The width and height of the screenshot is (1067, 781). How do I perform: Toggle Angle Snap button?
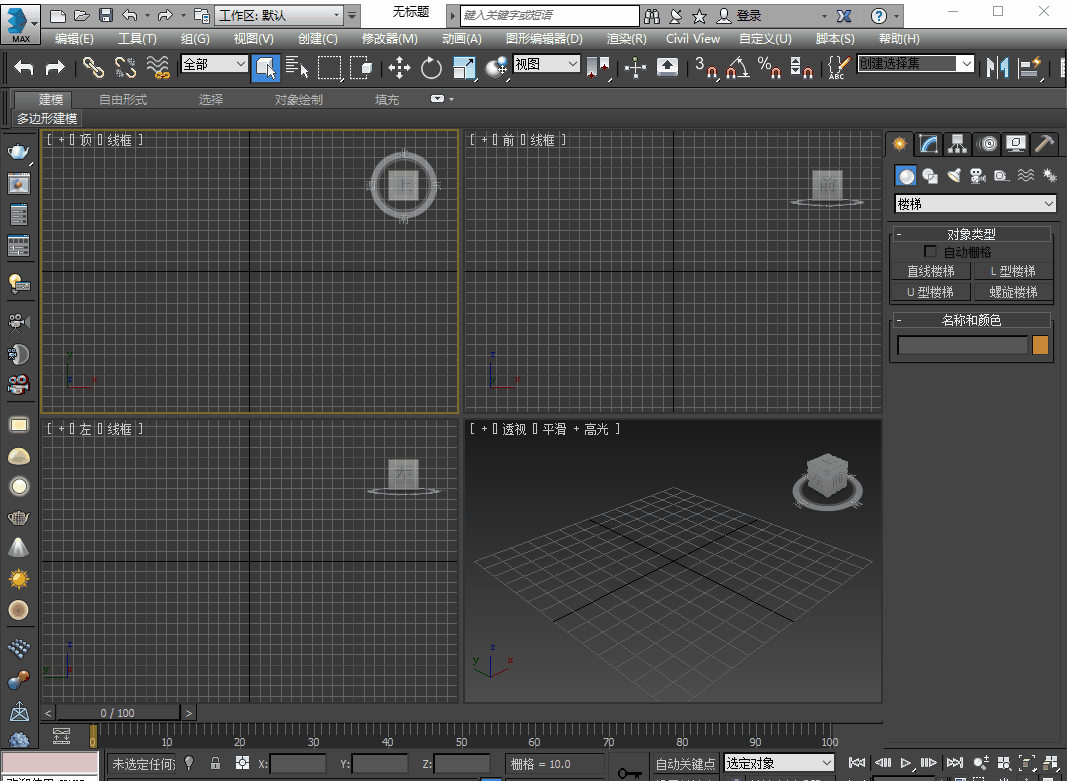click(738, 67)
